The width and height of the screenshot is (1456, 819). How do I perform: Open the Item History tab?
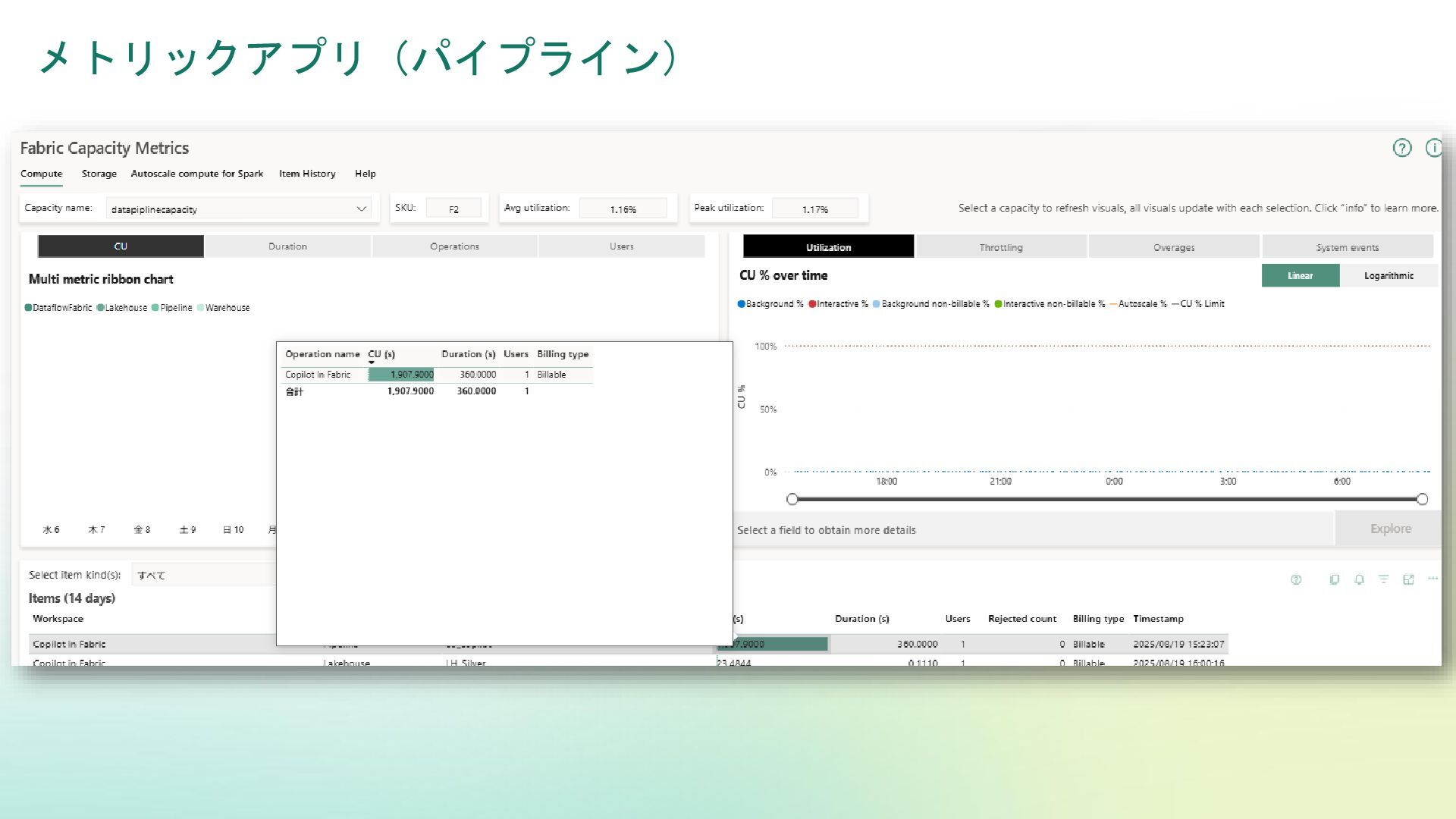tap(307, 174)
